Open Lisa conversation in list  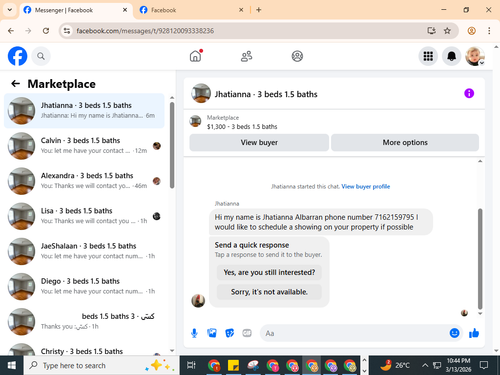pyautogui.click(x=84, y=216)
